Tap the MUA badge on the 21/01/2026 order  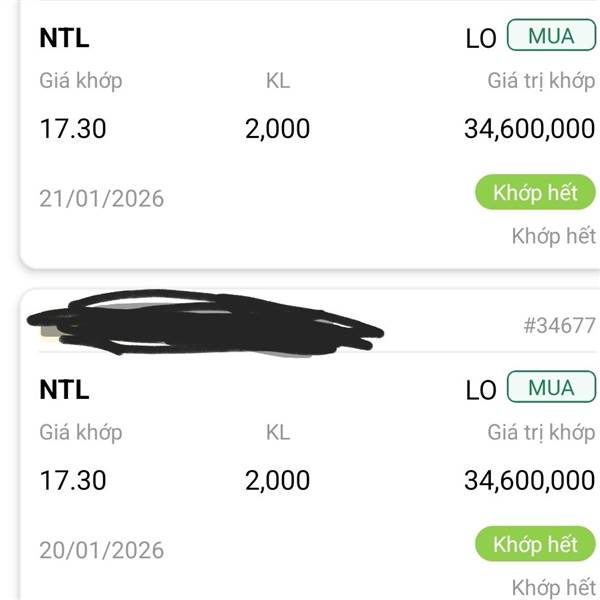pos(551,36)
